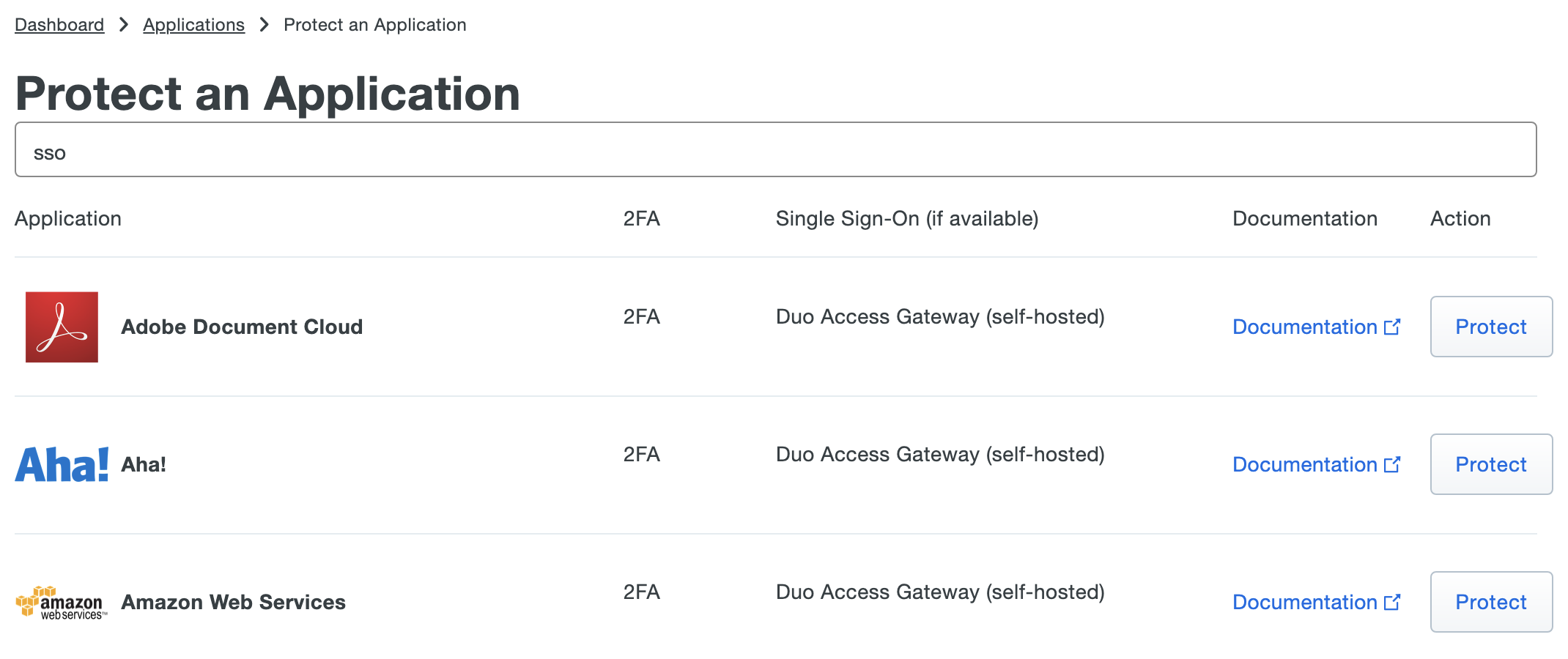Click the Adobe Document Cloud logo icon
Image resolution: width=1568 pixels, height=659 pixels.
point(62,327)
